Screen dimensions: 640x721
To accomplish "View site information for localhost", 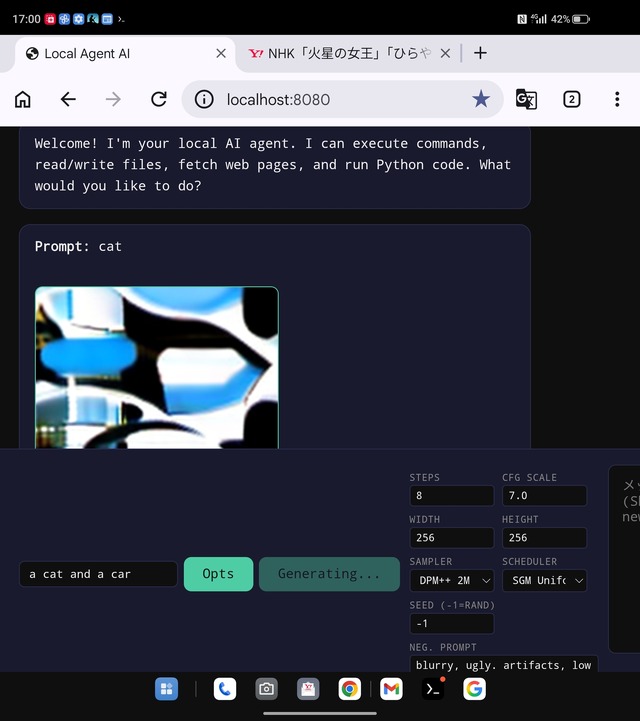I will click(204, 99).
